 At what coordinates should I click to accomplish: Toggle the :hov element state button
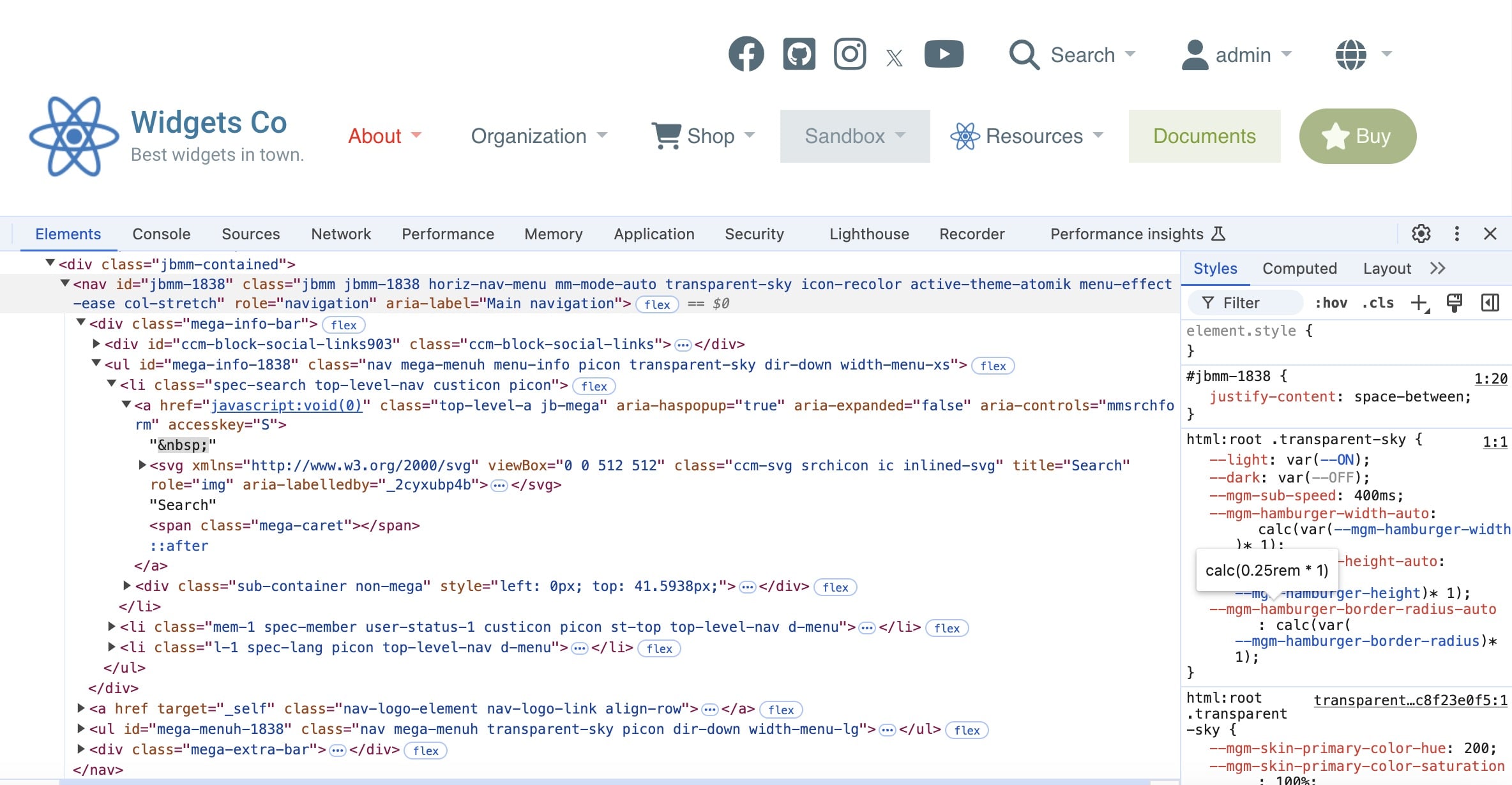coord(1331,303)
